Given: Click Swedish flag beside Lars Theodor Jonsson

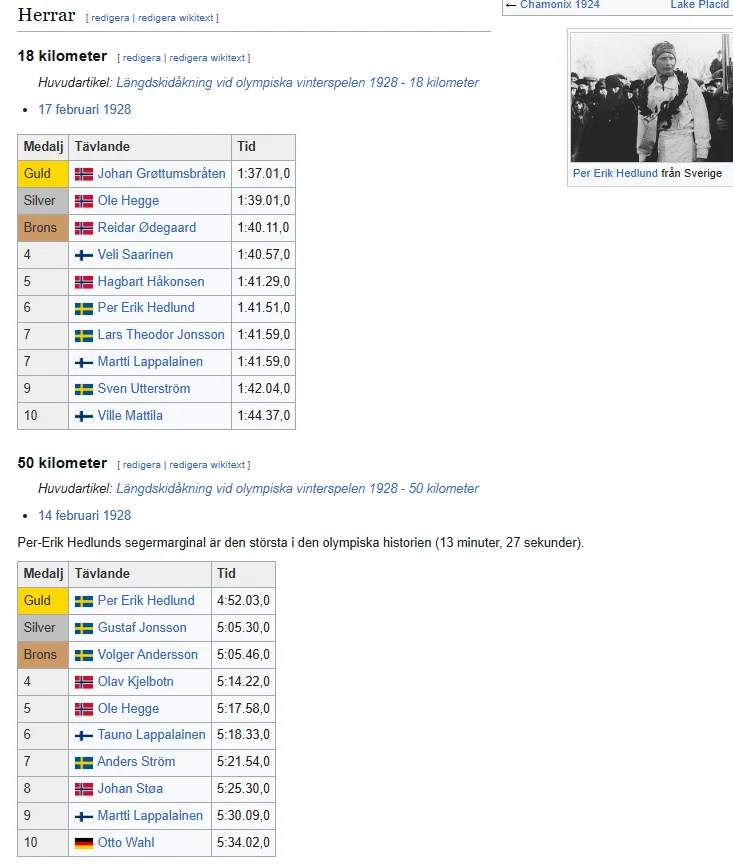Looking at the screenshot, I should [x=84, y=335].
